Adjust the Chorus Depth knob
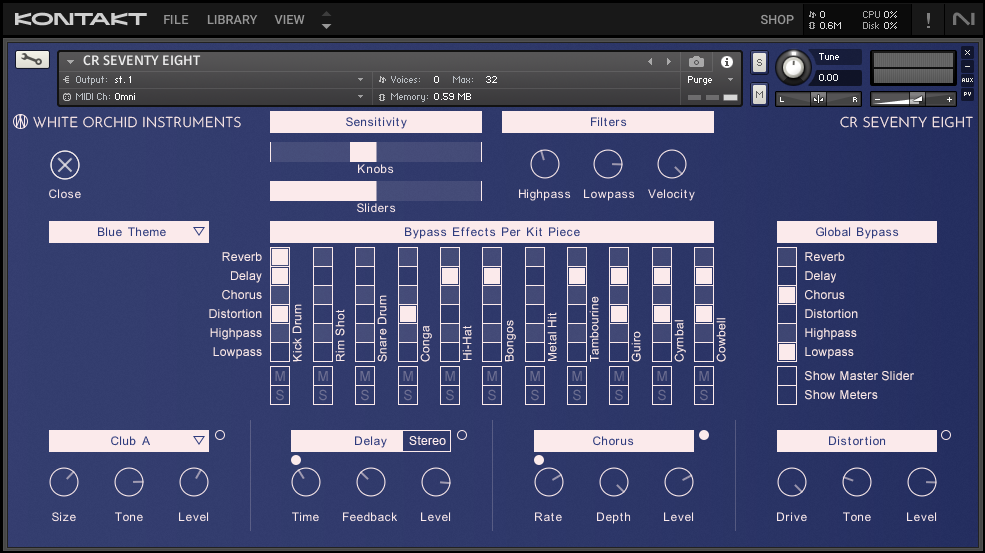This screenshot has width=985, height=553. point(614,483)
